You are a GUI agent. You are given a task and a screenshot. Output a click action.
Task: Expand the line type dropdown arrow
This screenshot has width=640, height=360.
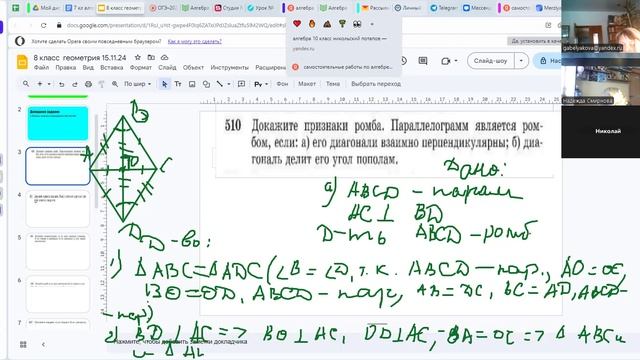pos(229,84)
